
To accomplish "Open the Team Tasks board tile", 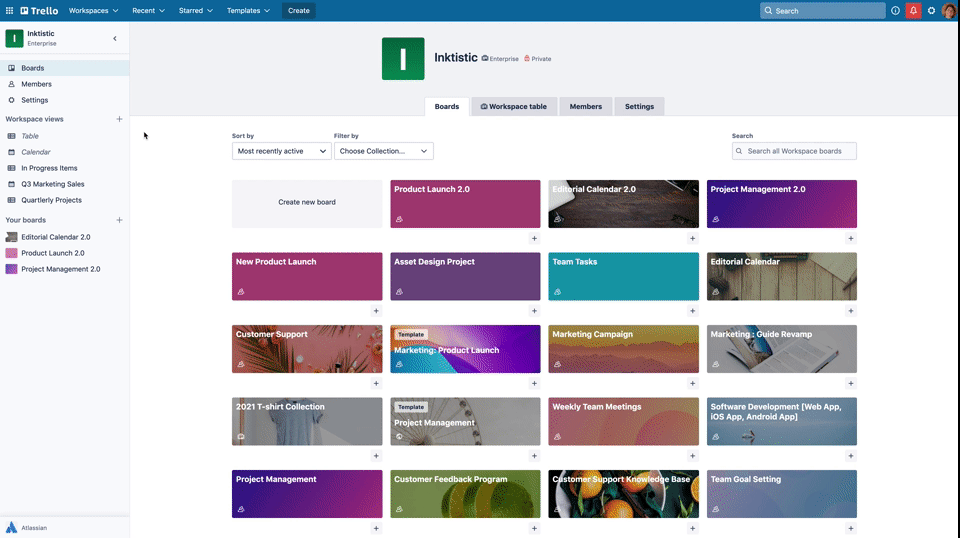I will point(623,277).
